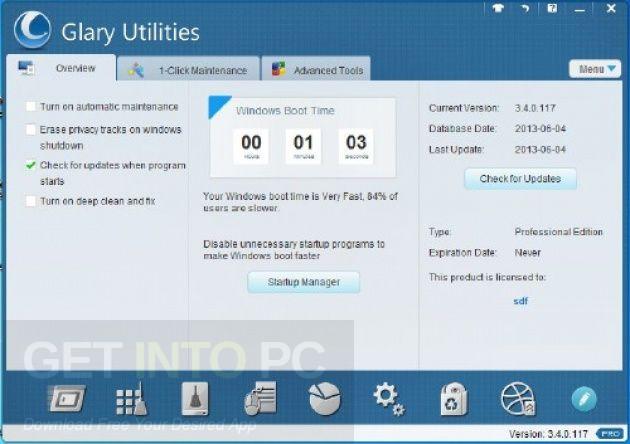Open the process manager gears icon
The image size is (630, 444).
pos(389,399)
